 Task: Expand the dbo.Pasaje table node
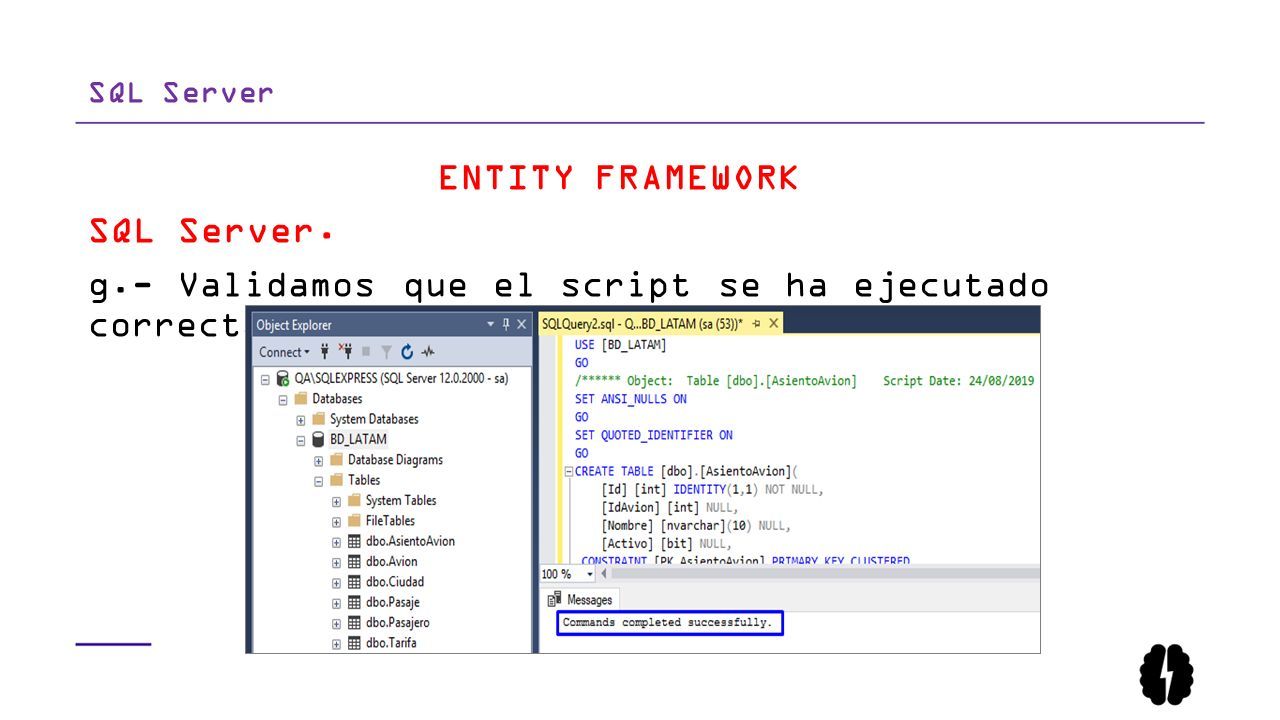pos(337,603)
